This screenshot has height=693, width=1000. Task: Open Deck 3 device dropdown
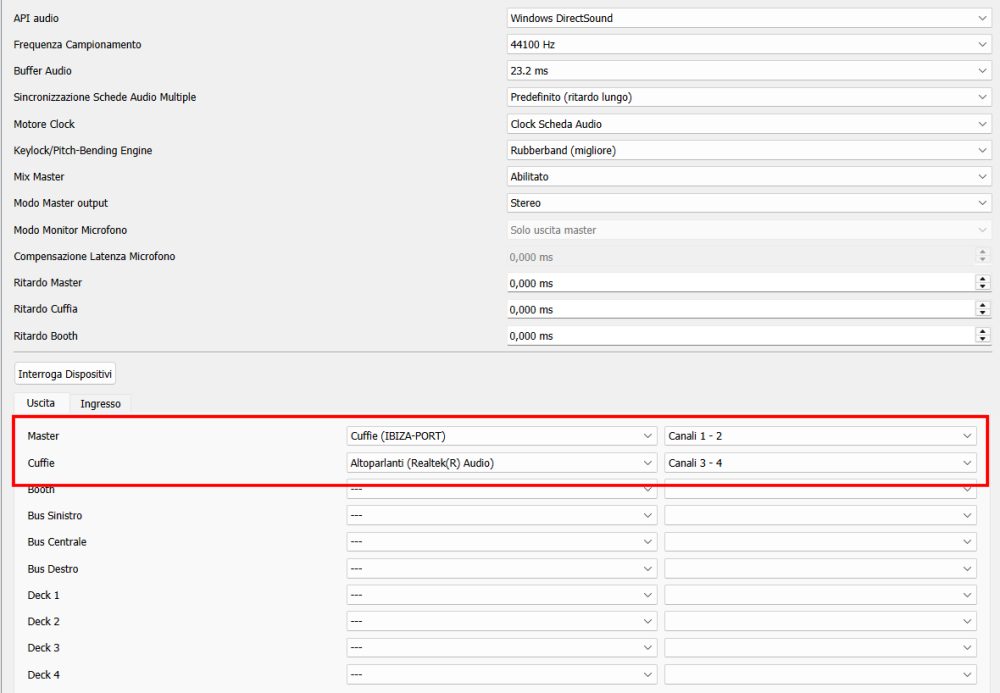pyautogui.click(x=502, y=648)
